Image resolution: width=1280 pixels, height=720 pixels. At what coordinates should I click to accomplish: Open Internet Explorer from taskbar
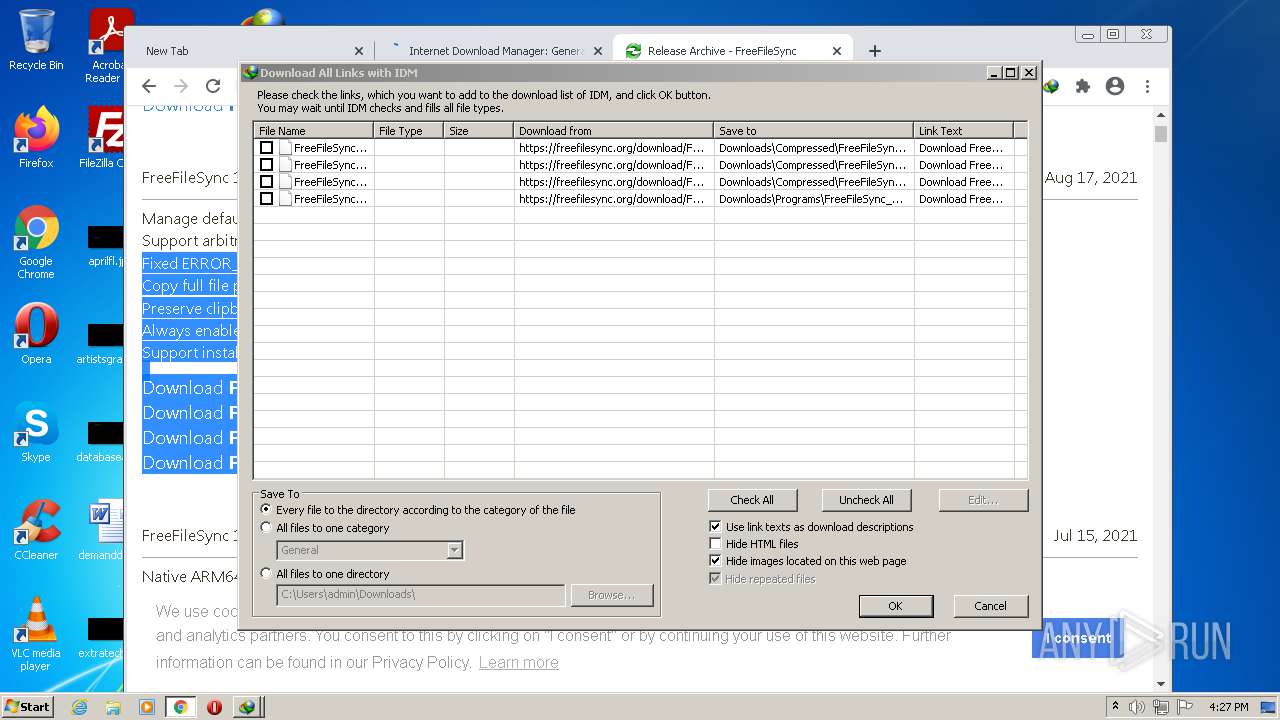point(79,707)
